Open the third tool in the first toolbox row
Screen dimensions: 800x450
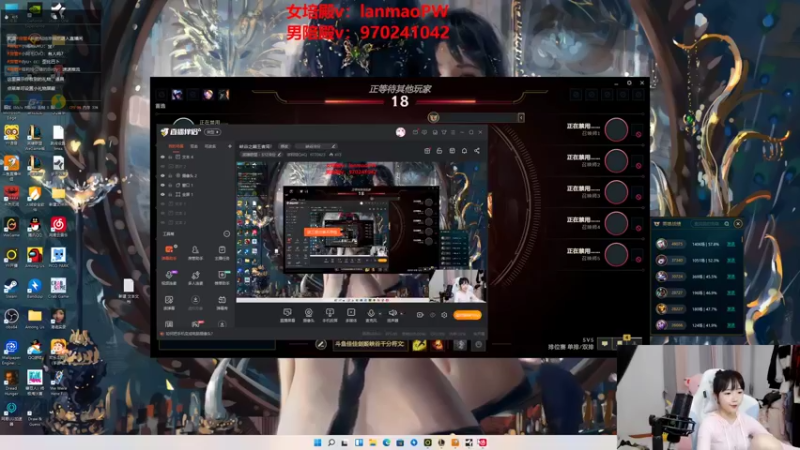point(221,252)
